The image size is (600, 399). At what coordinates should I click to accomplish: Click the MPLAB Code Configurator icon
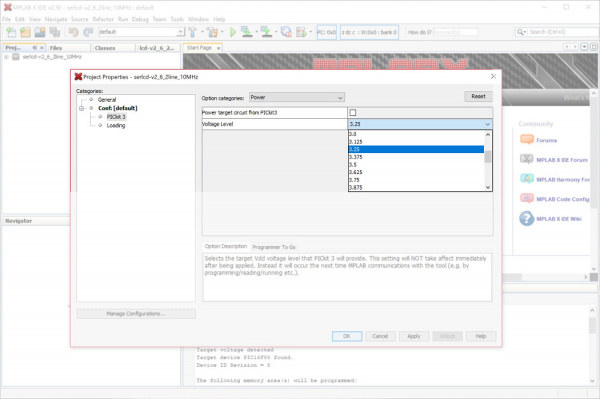(x=527, y=198)
